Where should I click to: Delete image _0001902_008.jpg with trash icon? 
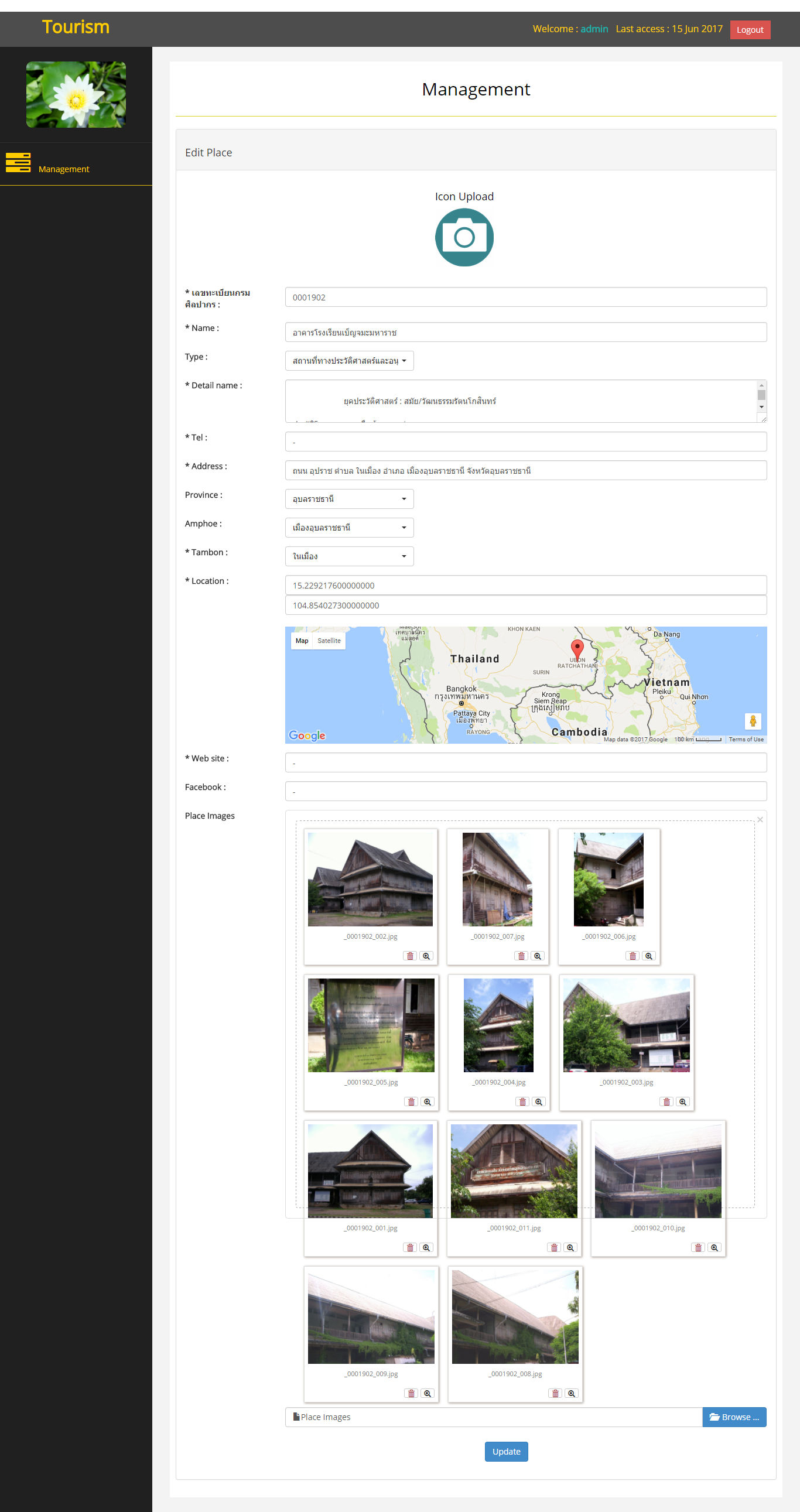coord(555,1394)
